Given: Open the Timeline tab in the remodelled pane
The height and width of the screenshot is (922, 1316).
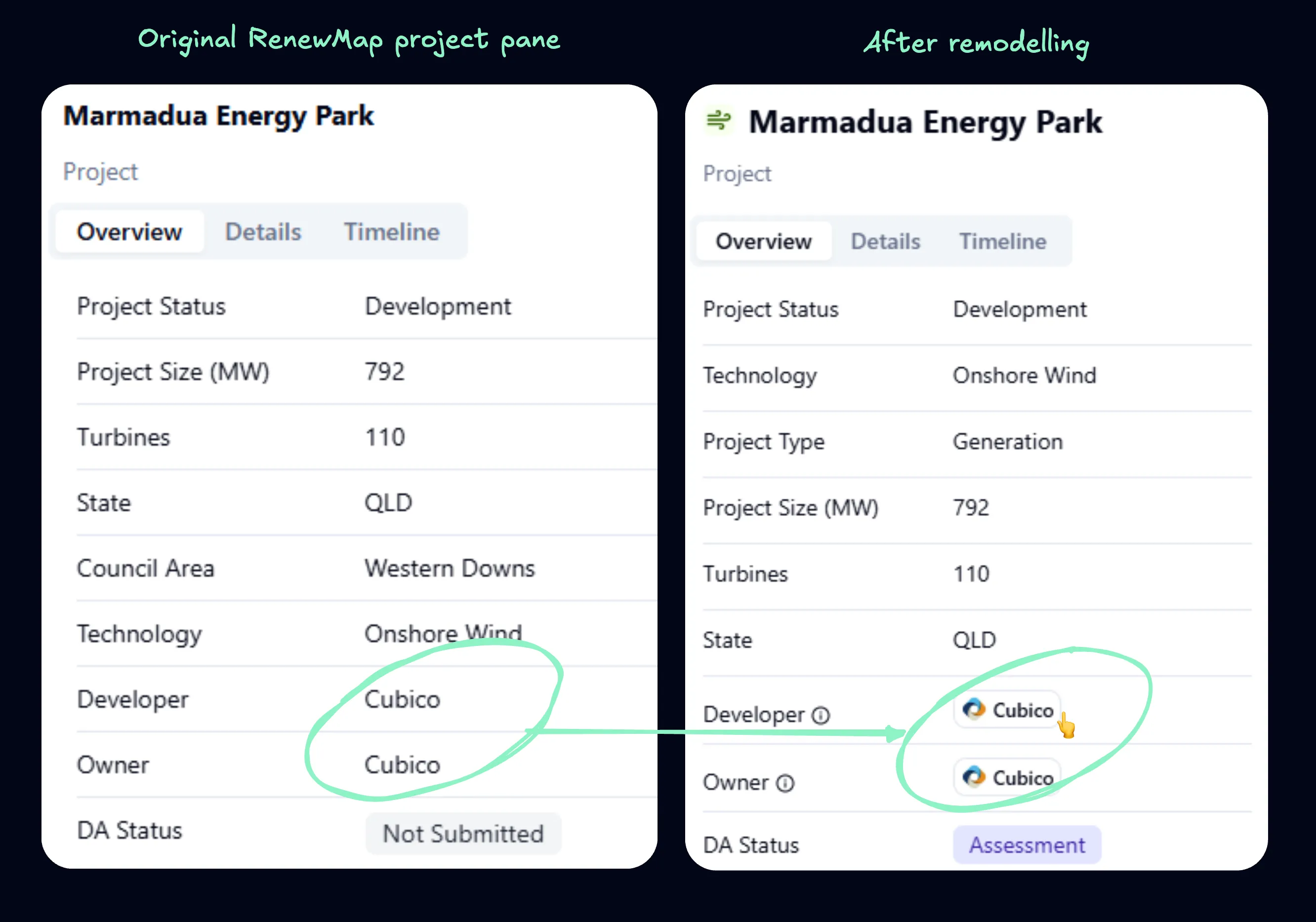Looking at the screenshot, I should pyautogui.click(x=1002, y=241).
